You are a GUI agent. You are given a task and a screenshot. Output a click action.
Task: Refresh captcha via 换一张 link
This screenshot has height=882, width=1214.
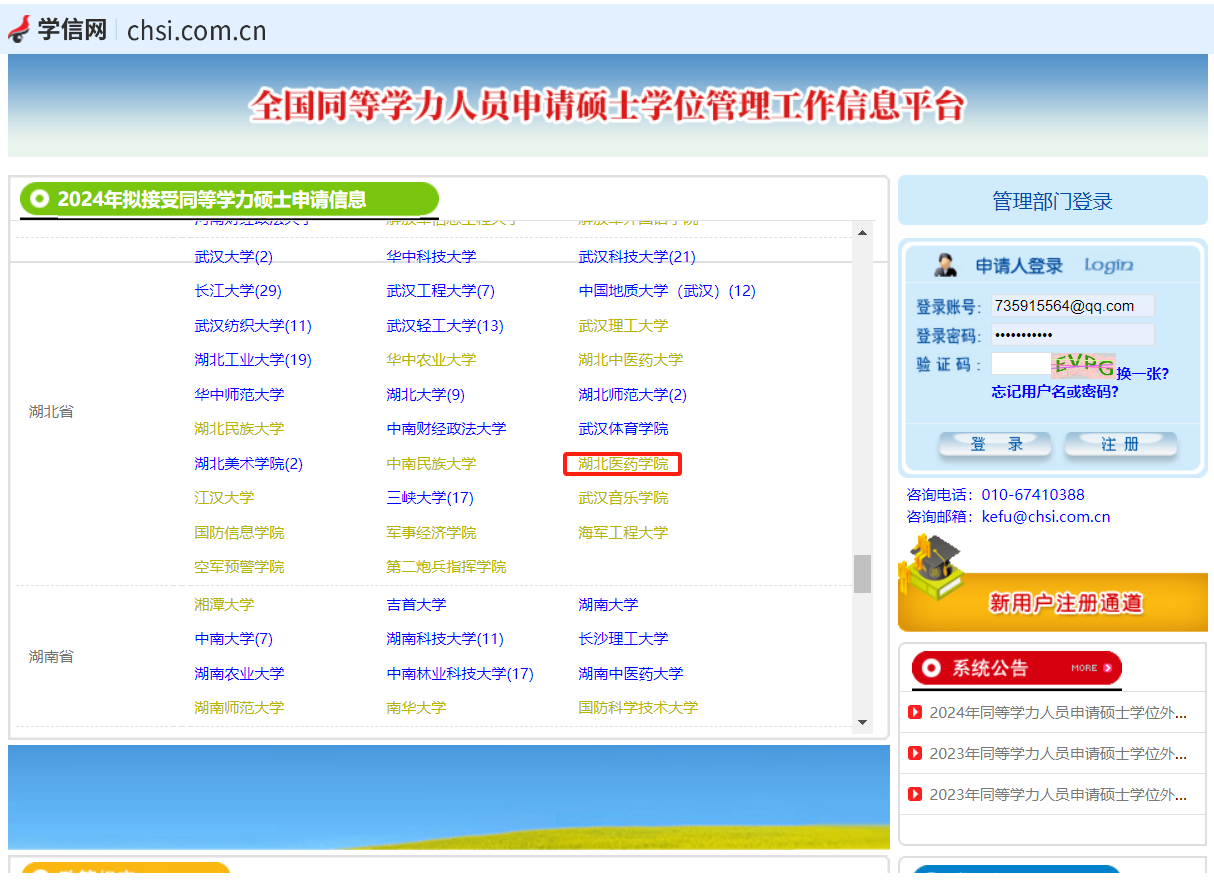click(x=1142, y=373)
